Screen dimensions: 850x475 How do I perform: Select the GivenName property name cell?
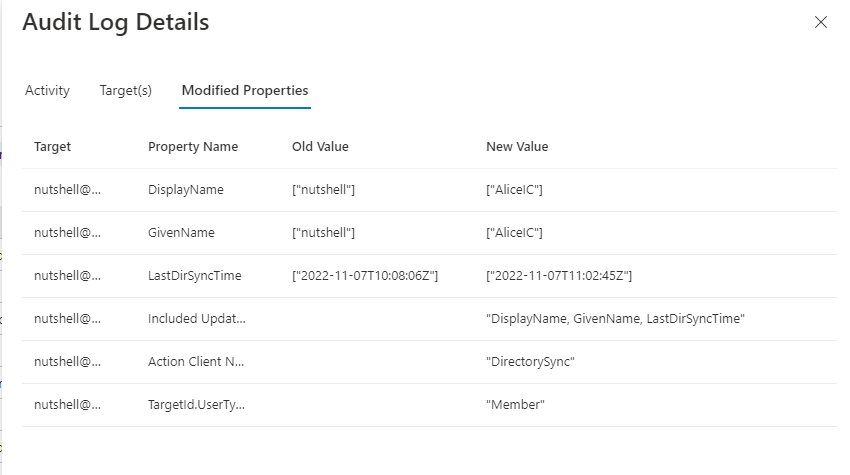coord(181,233)
